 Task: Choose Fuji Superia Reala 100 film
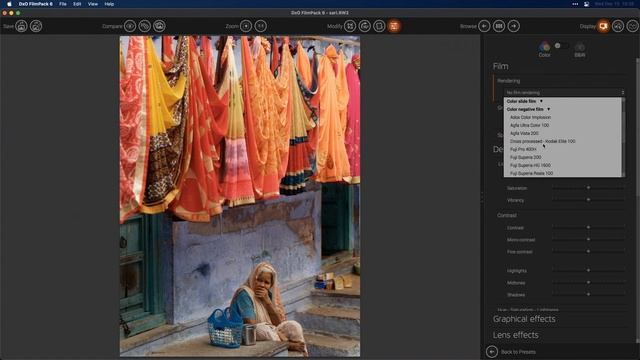pos(531,173)
